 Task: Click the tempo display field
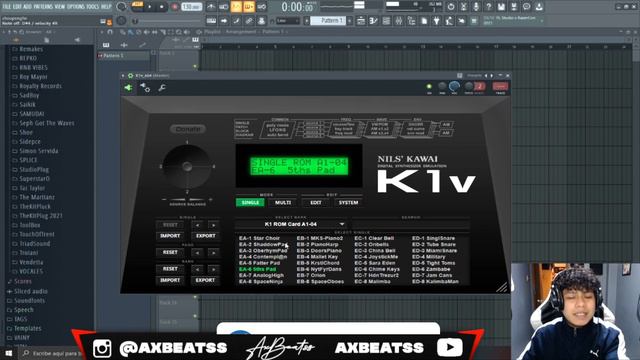tap(192, 7)
